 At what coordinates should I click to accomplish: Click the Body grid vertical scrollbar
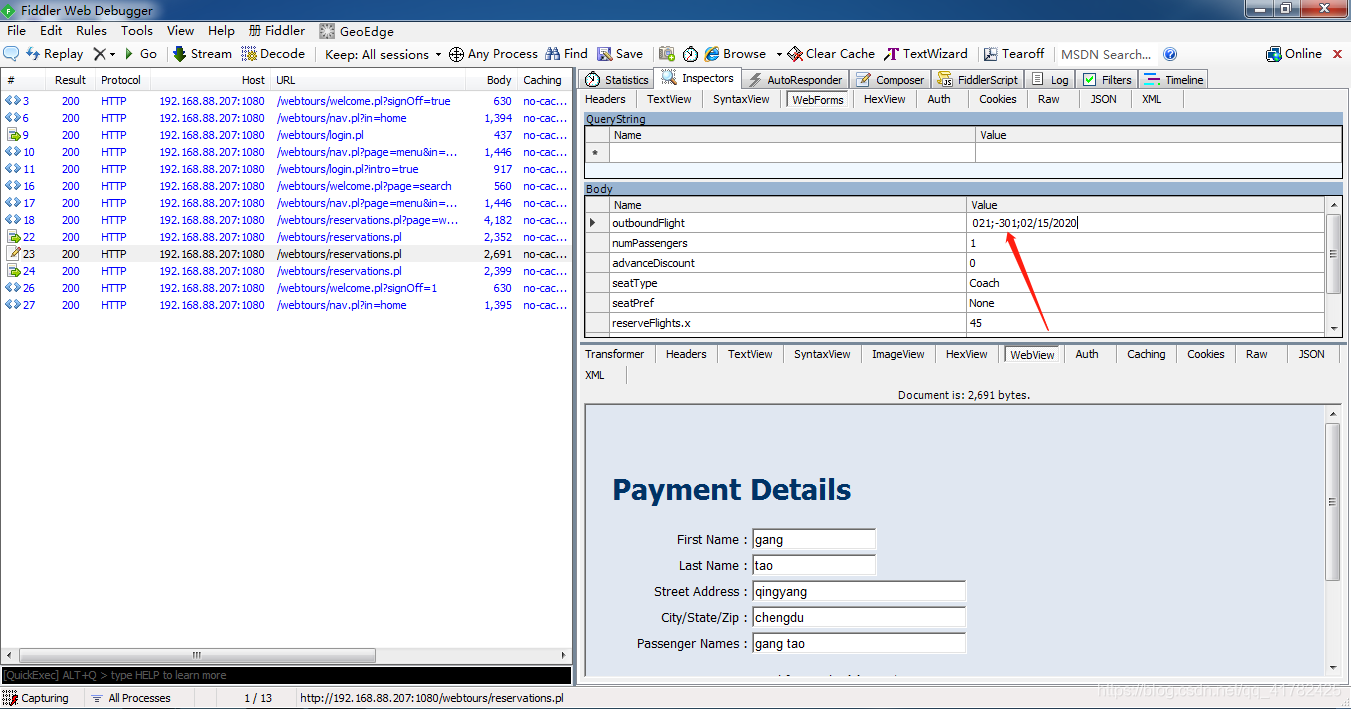pyautogui.click(x=1333, y=253)
